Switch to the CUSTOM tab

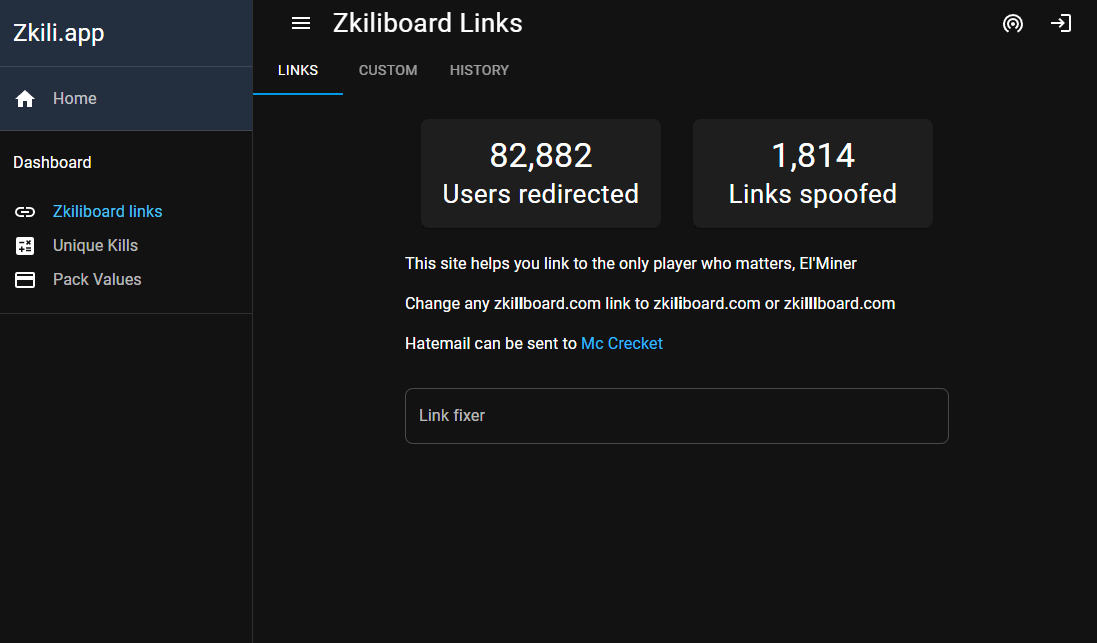(388, 70)
